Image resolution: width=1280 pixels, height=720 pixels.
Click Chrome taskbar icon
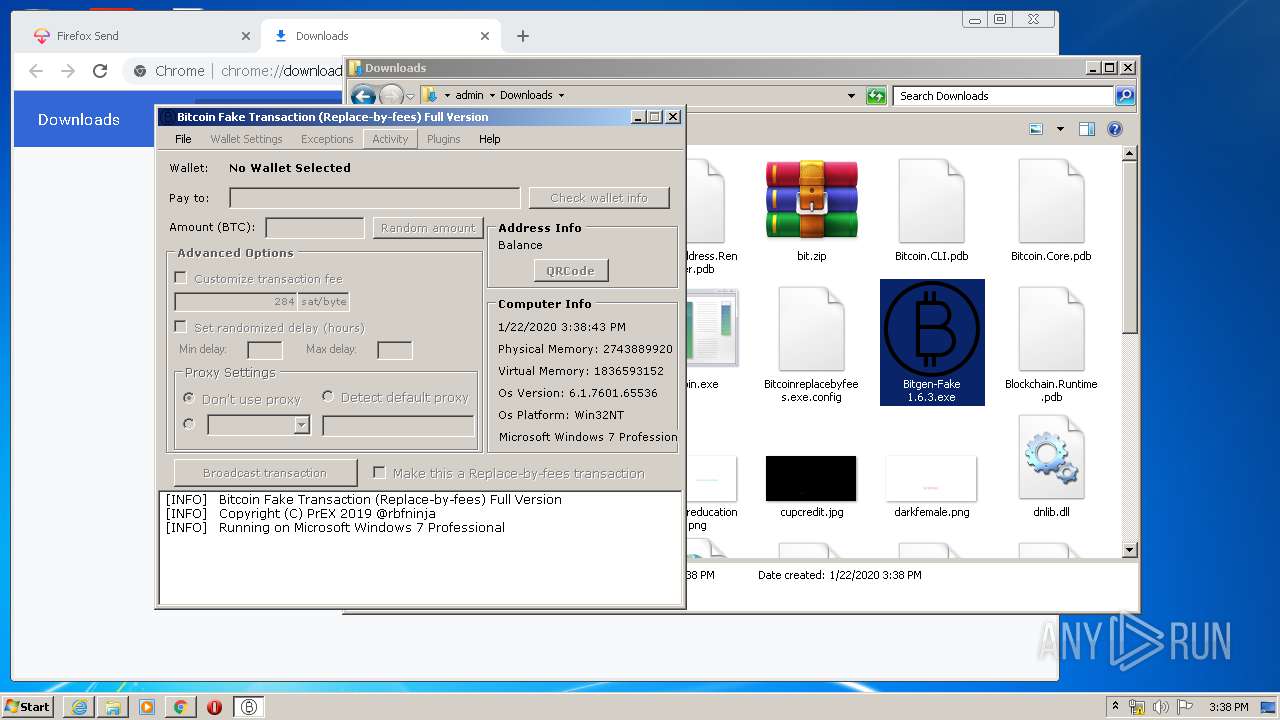(x=181, y=707)
